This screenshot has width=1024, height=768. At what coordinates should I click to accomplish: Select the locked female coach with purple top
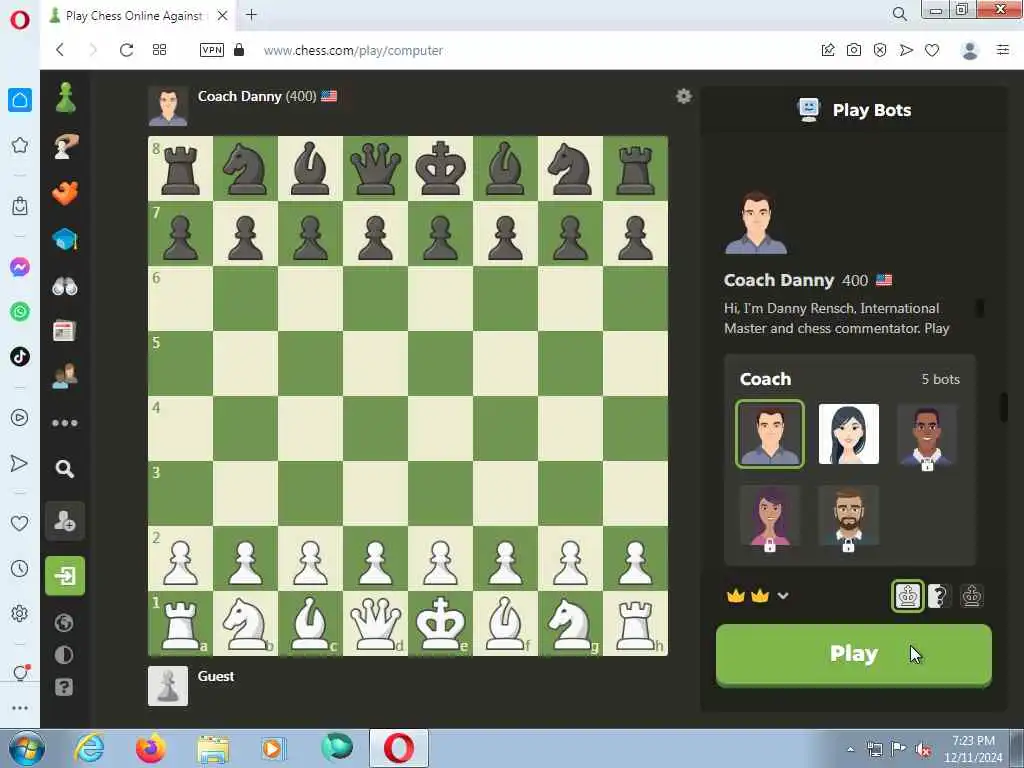770,517
